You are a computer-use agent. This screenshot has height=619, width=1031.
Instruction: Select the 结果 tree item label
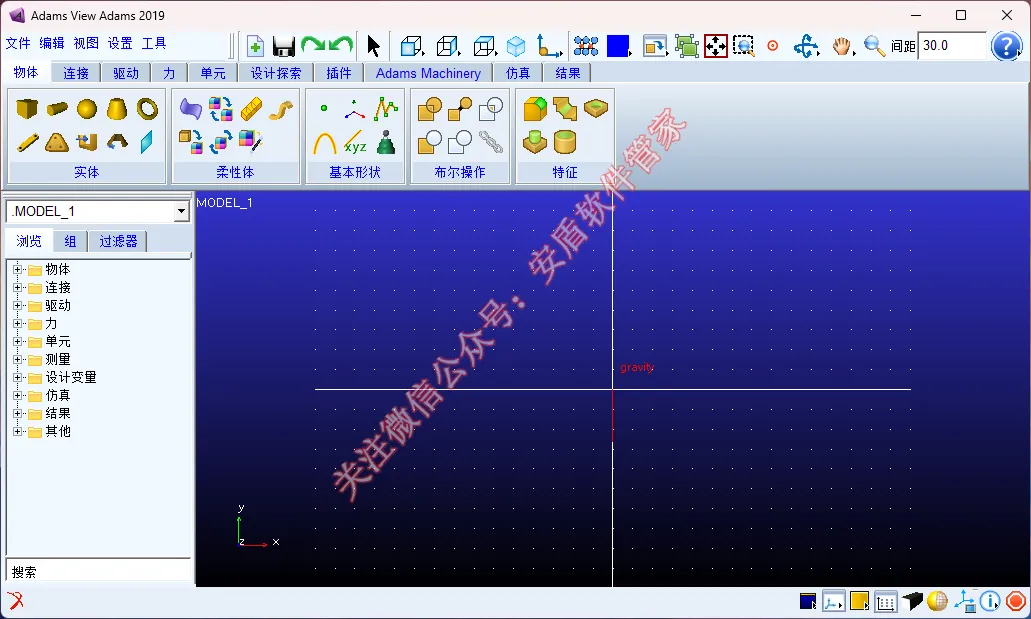click(x=58, y=413)
